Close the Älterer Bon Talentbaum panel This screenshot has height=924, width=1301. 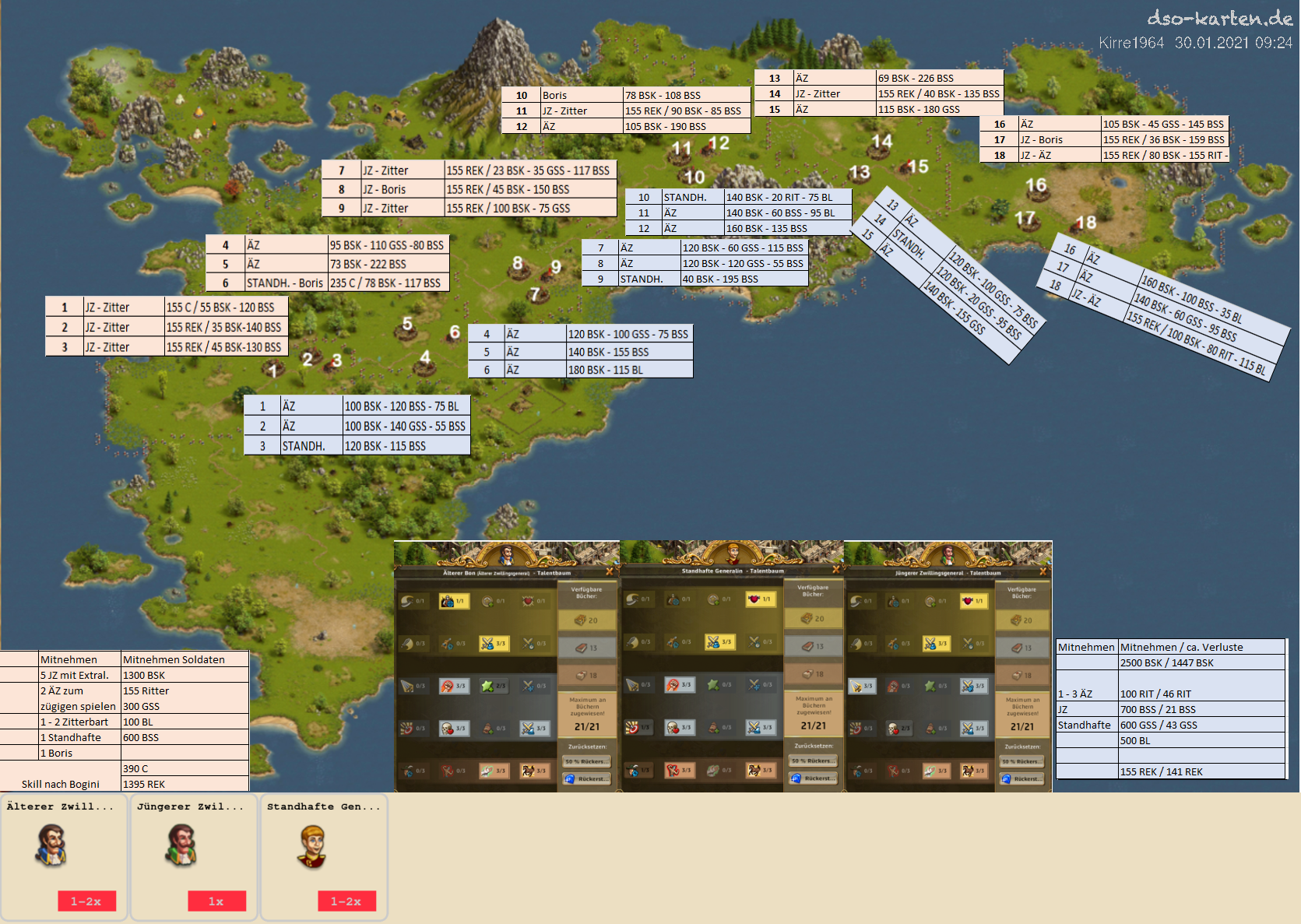point(609,572)
